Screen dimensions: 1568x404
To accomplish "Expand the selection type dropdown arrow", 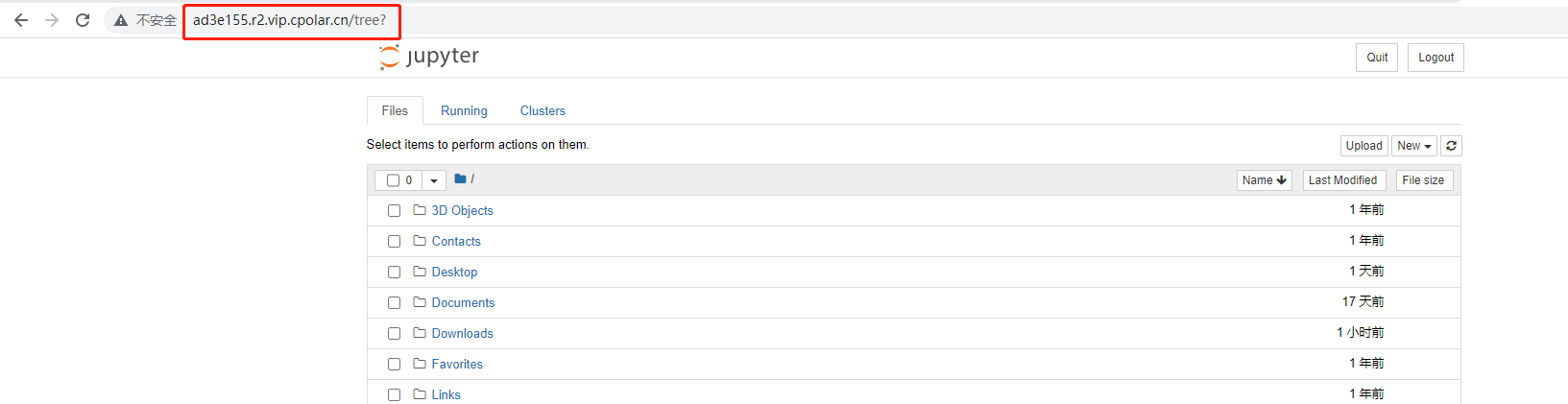I will pyautogui.click(x=434, y=180).
